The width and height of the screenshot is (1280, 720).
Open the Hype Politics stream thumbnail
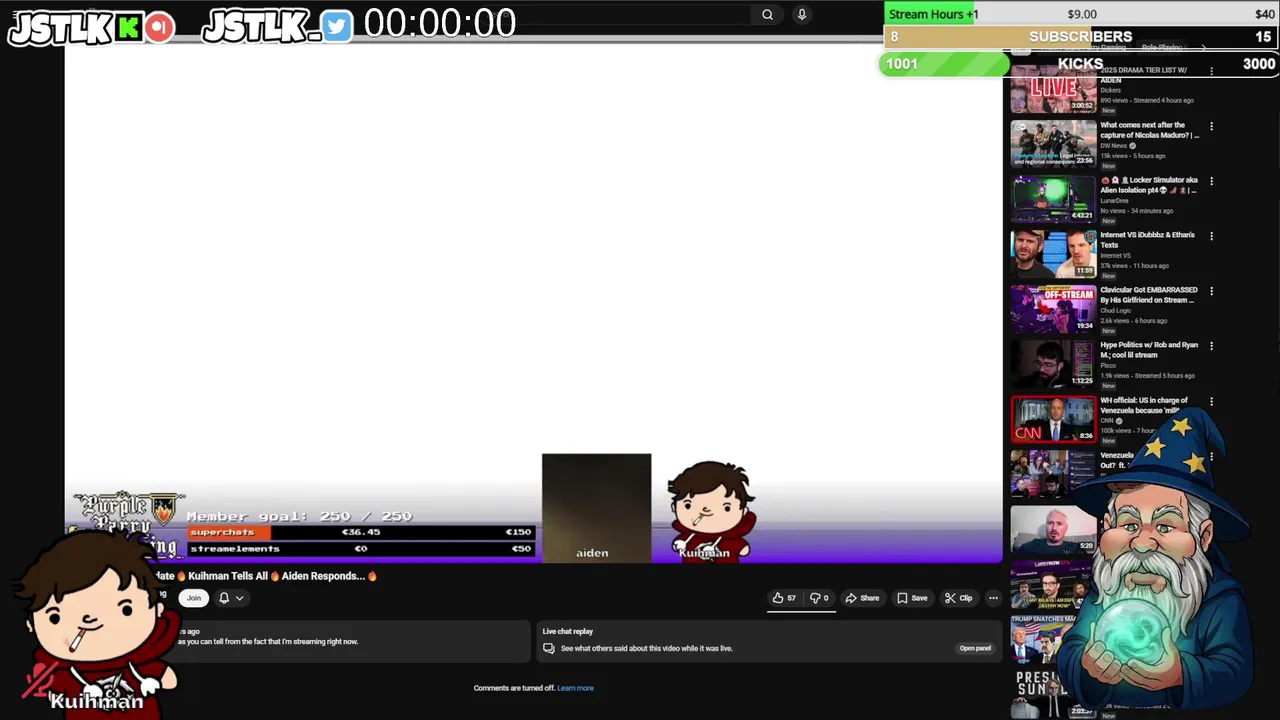point(1053,363)
